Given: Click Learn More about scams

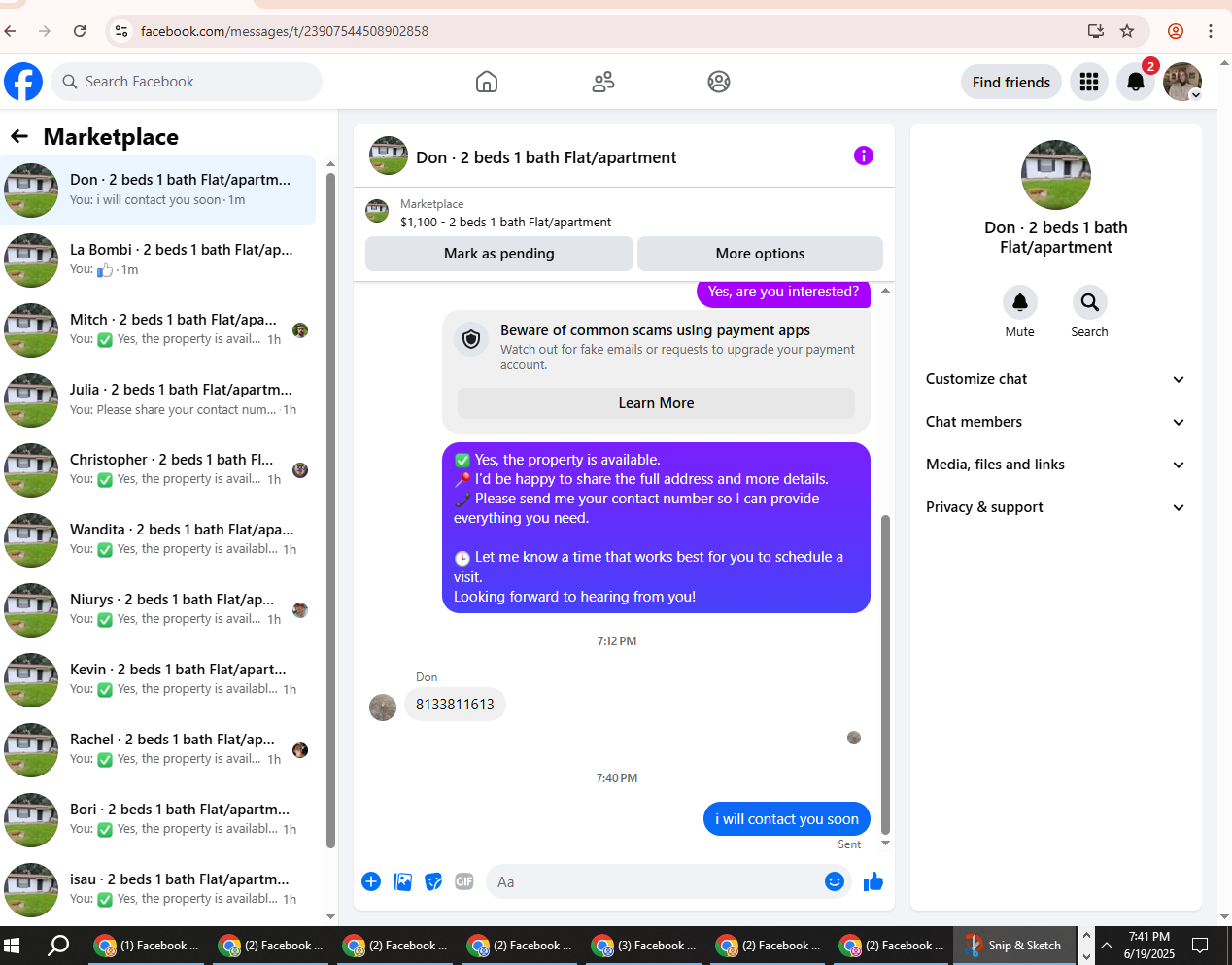Looking at the screenshot, I should click(x=656, y=403).
